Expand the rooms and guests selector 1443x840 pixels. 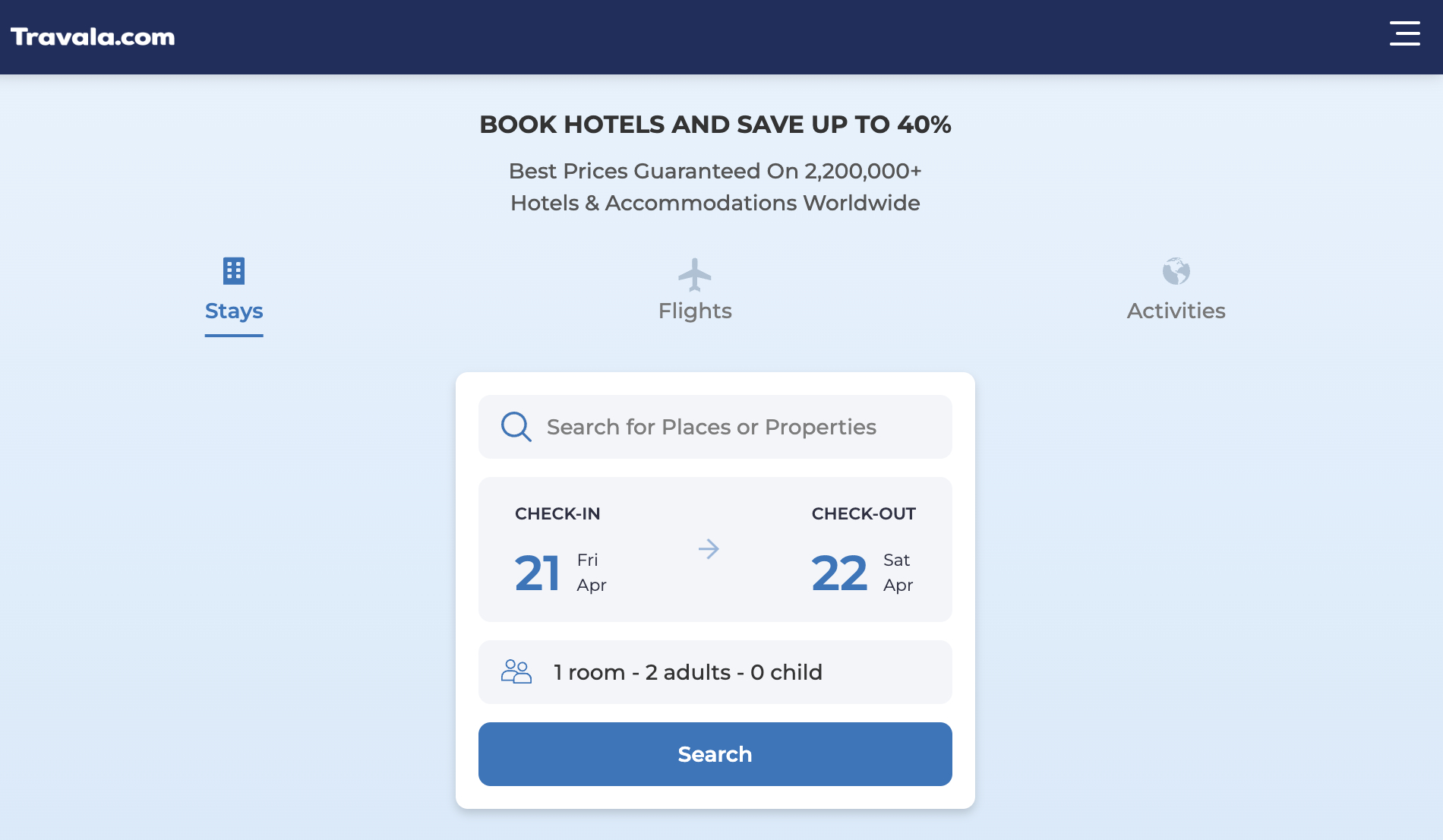715,672
